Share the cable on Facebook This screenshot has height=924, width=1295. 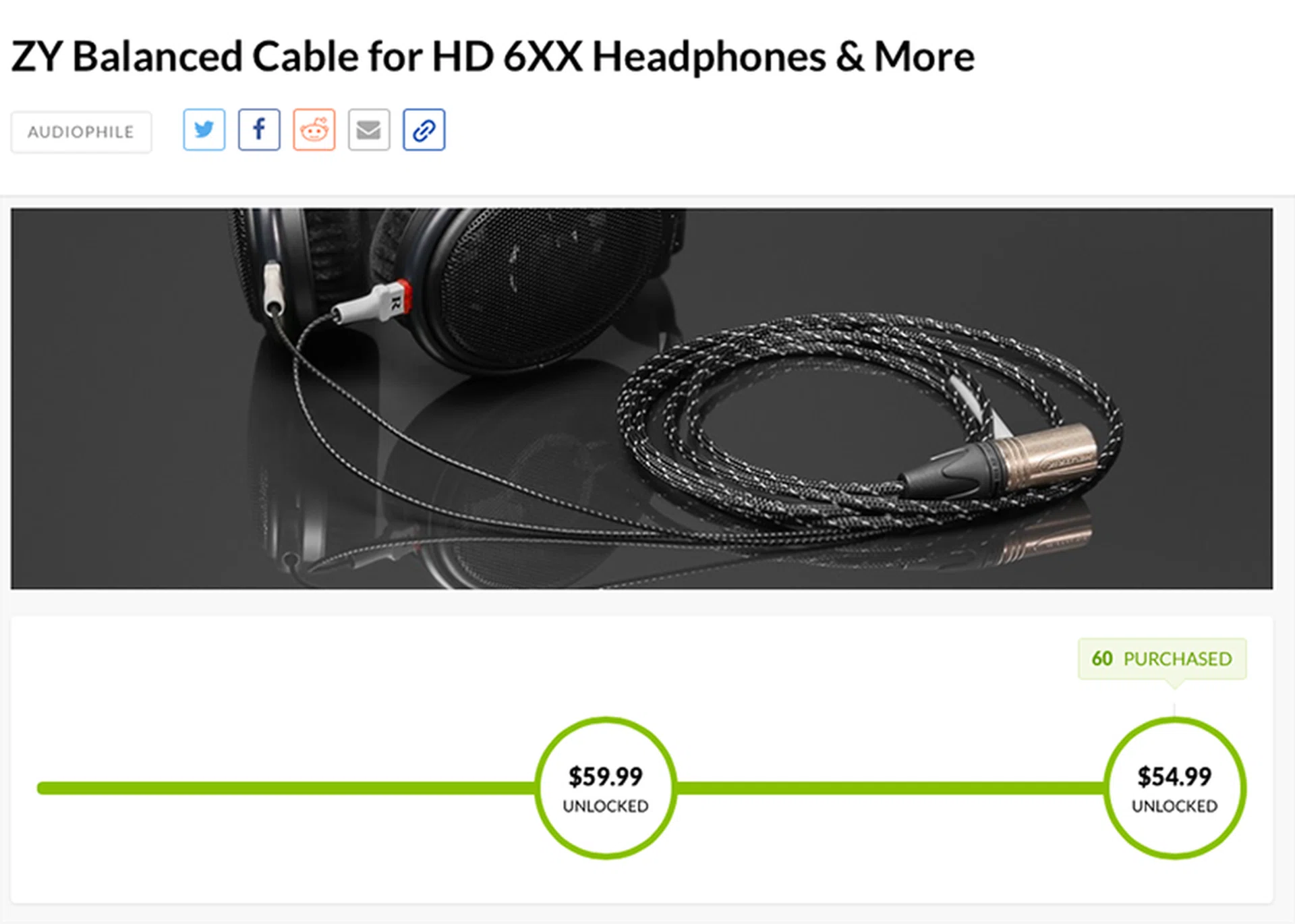(x=259, y=129)
